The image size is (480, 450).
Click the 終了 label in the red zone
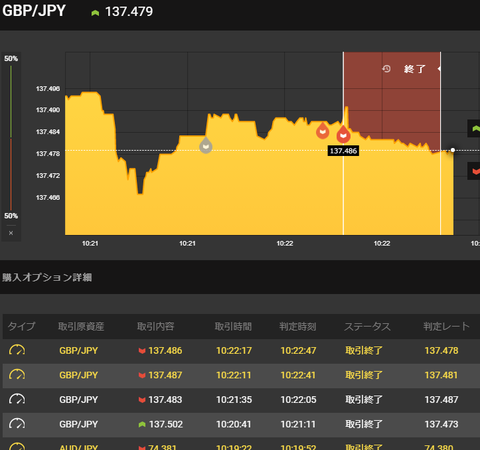414,69
